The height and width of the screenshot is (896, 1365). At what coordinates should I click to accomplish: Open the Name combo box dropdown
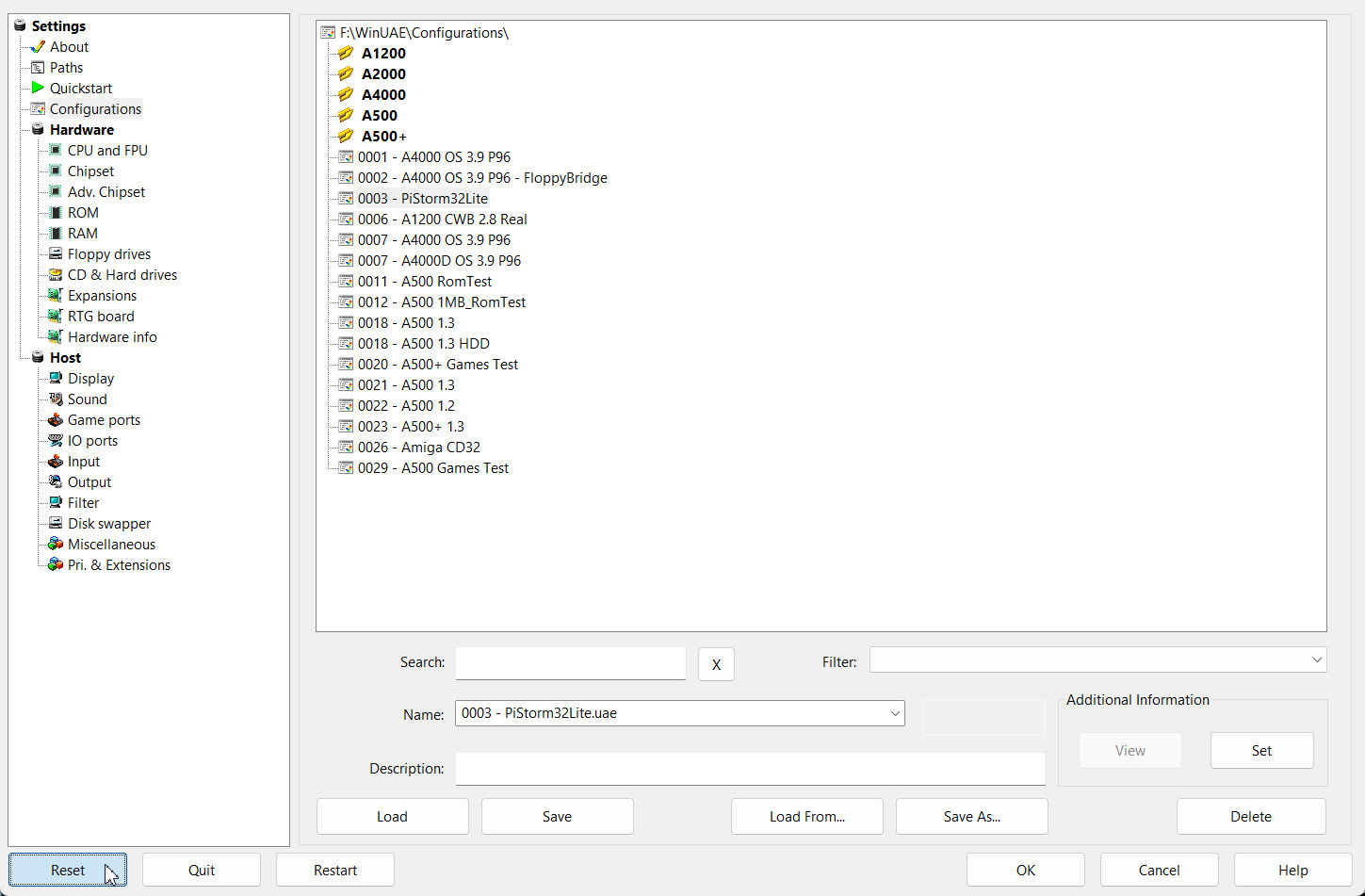pyautogui.click(x=894, y=713)
